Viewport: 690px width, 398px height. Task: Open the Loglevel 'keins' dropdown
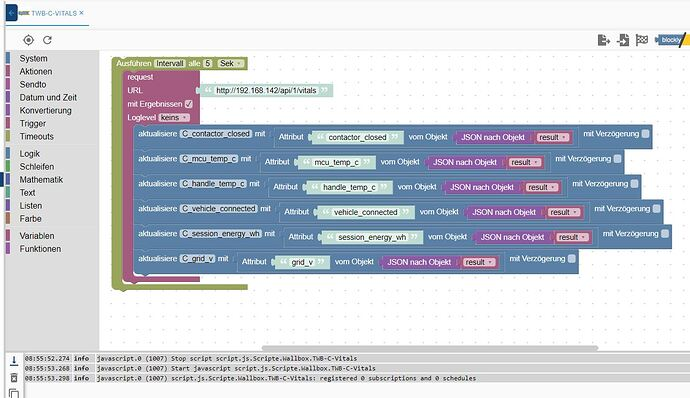[x=174, y=118]
